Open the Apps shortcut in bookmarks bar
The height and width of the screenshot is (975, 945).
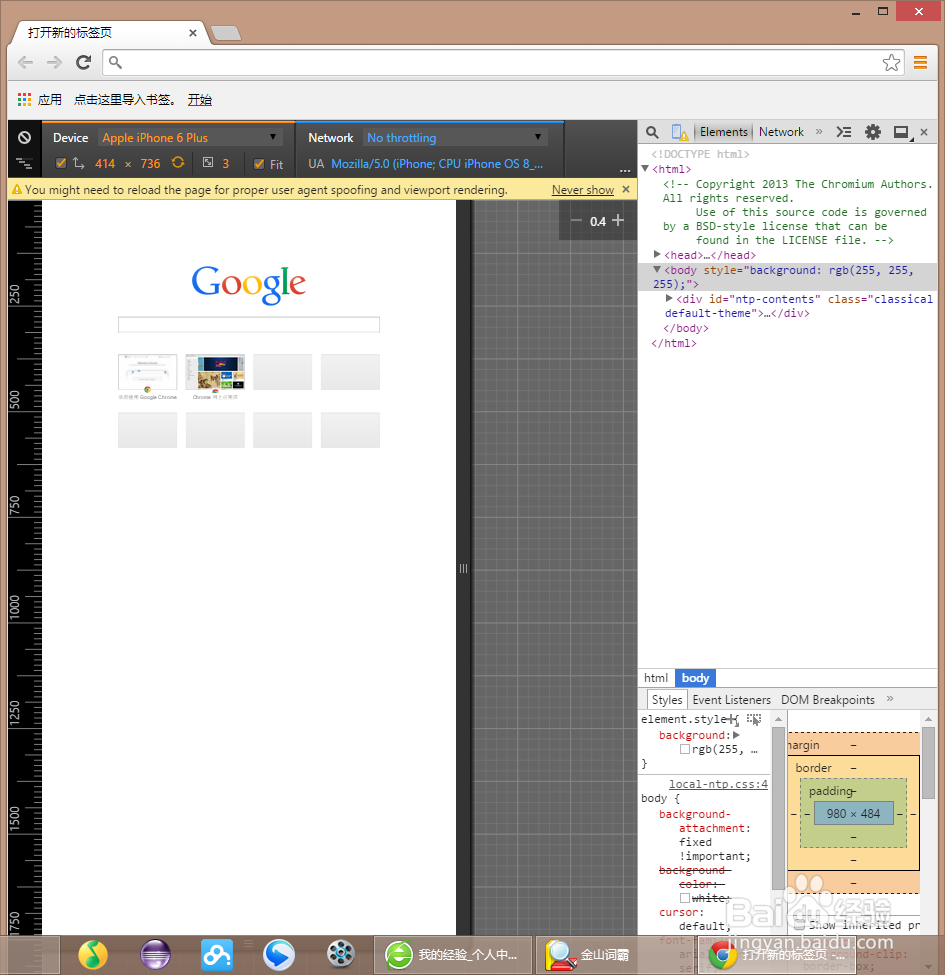coord(40,99)
